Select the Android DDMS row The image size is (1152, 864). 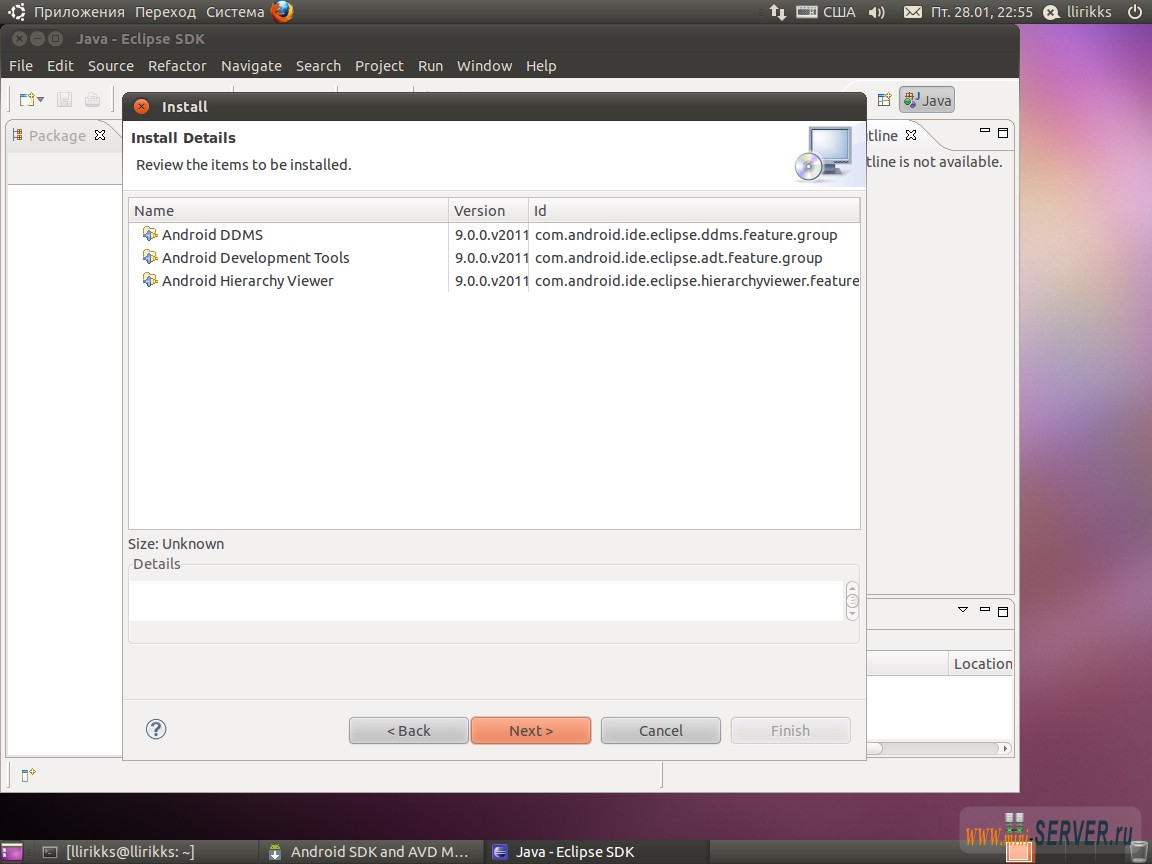coord(494,234)
